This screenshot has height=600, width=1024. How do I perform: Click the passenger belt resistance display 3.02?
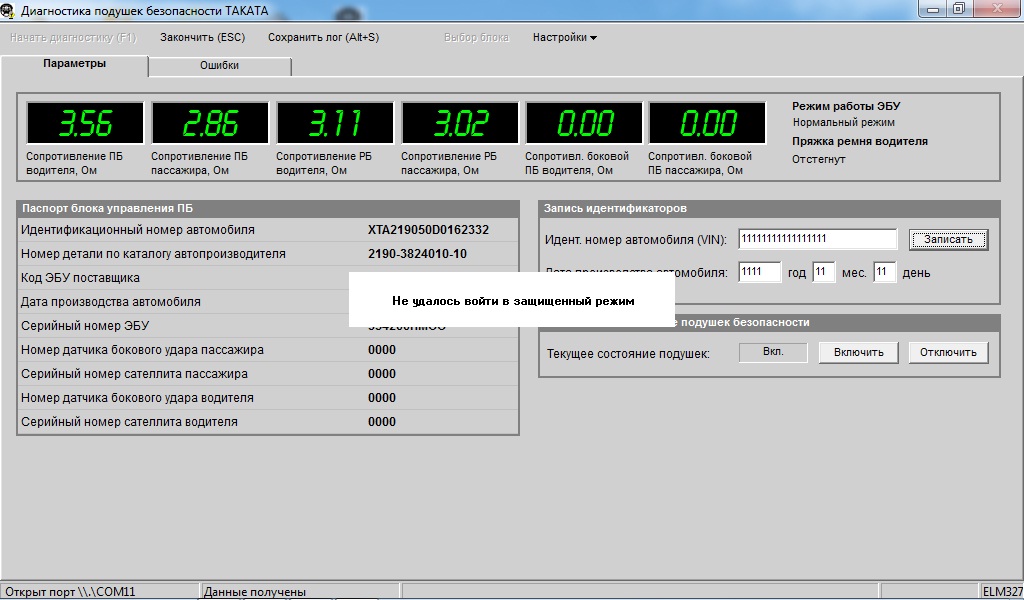pyautogui.click(x=460, y=123)
